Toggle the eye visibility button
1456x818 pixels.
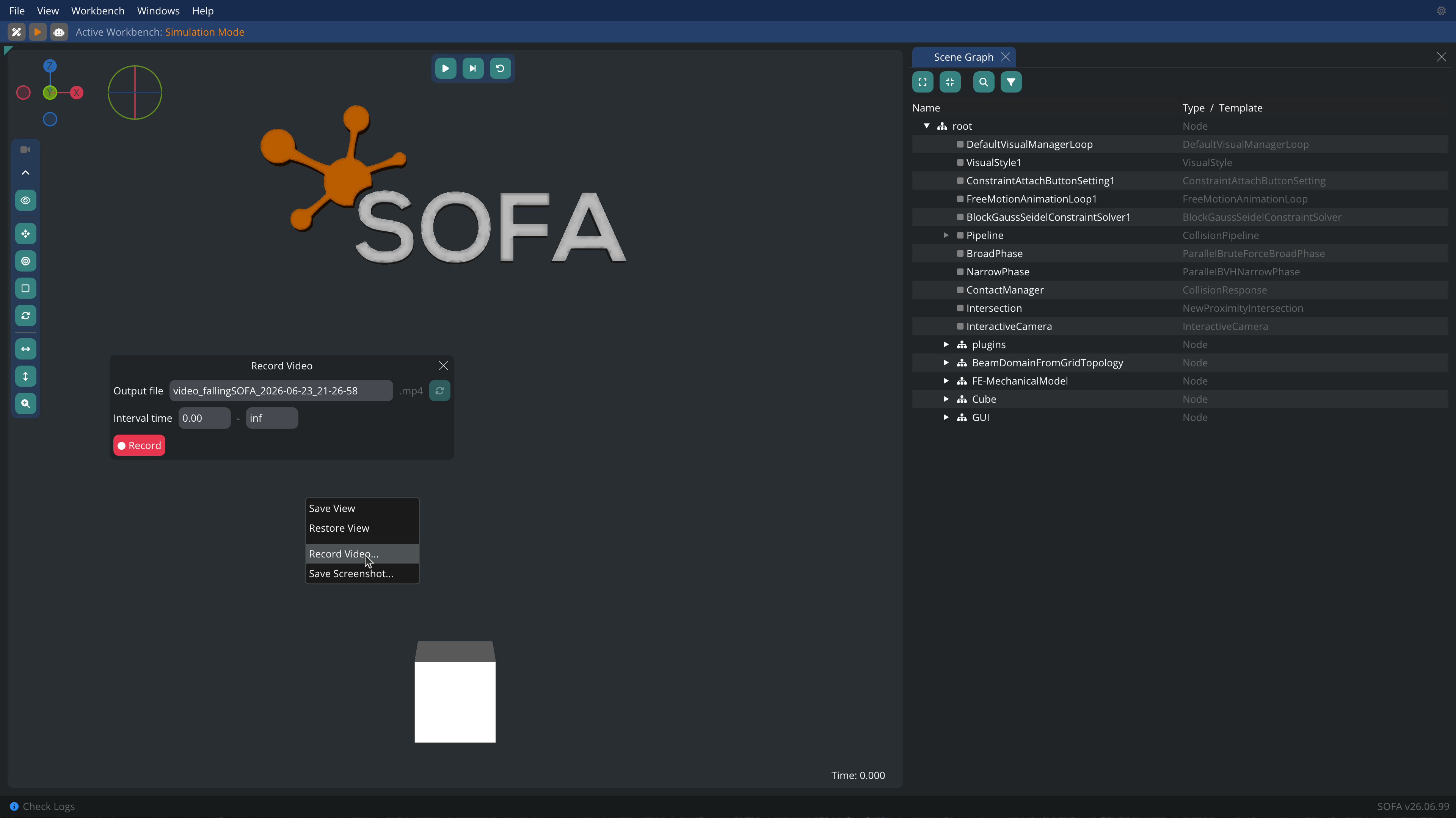(25, 200)
